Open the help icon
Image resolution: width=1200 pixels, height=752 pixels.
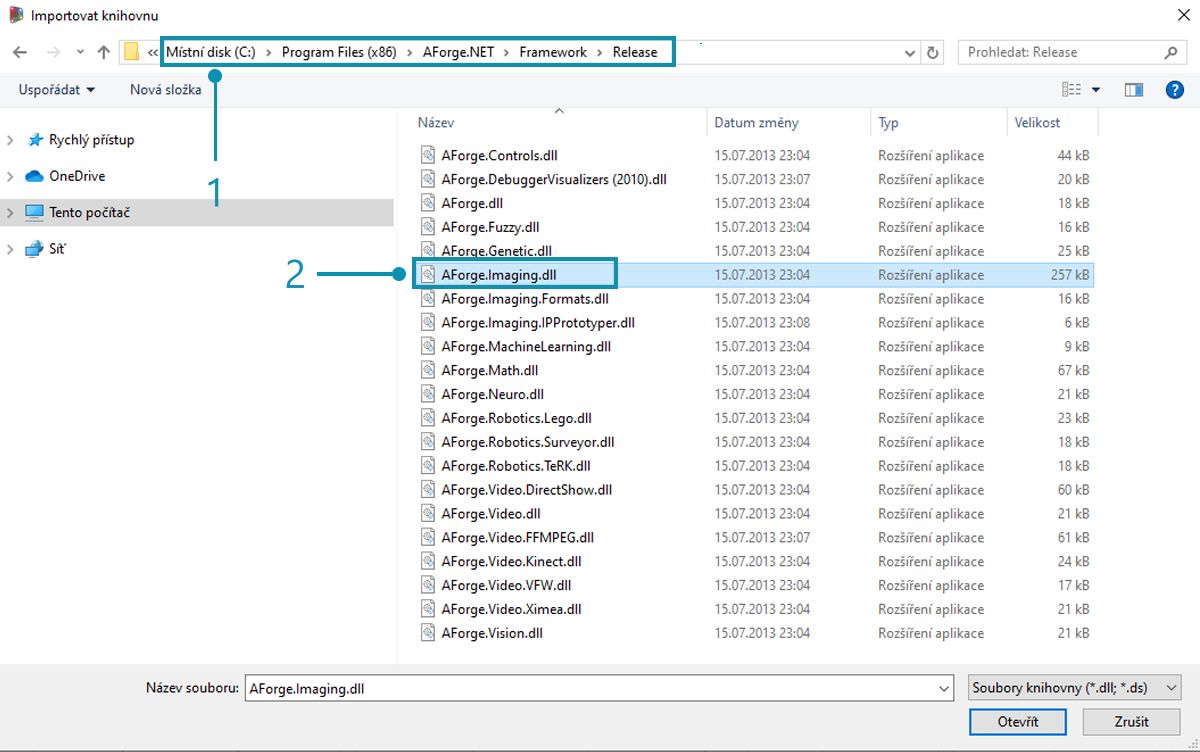[1175, 90]
